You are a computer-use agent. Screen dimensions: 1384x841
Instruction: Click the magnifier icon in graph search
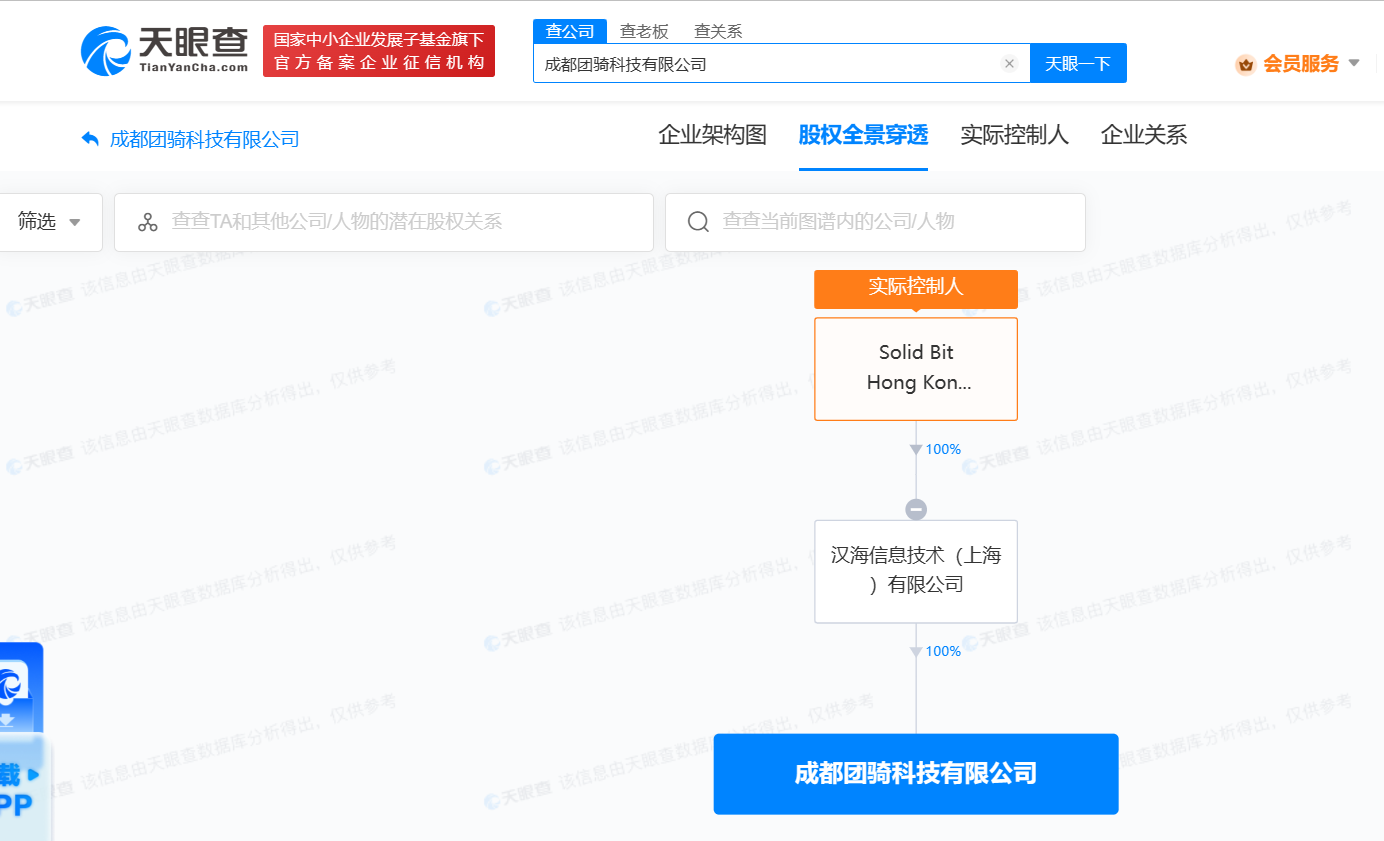click(x=699, y=222)
